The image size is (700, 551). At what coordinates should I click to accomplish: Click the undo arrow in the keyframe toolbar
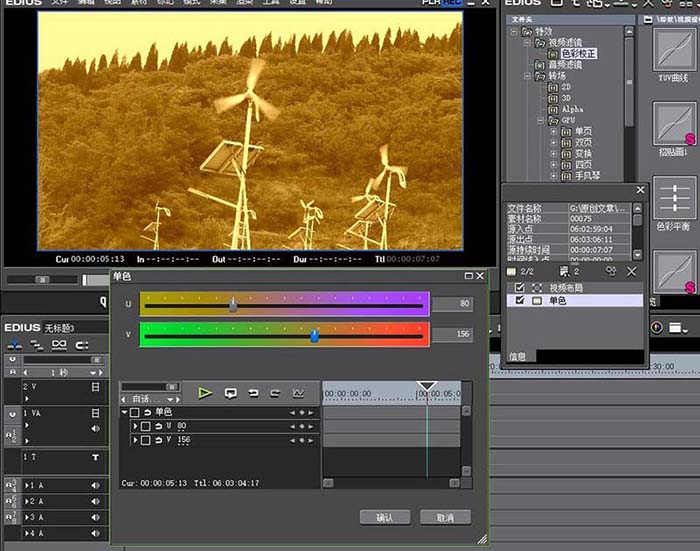[x=253, y=393]
